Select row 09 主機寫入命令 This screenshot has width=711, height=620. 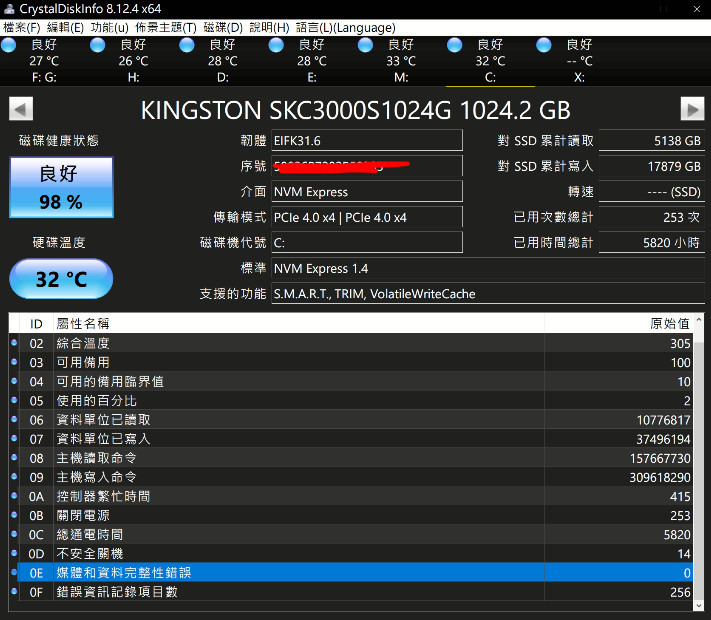pos(350,477)
